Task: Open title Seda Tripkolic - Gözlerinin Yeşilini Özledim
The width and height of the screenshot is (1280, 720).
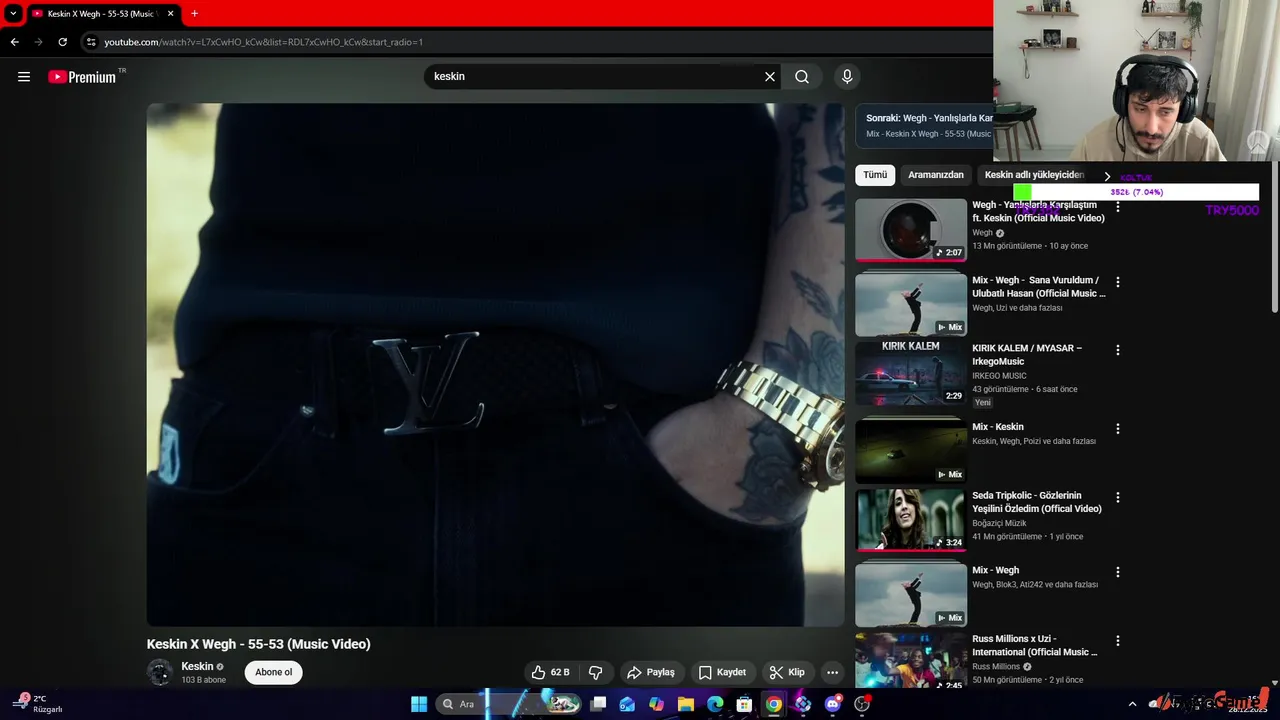Action: [1037, 502]
